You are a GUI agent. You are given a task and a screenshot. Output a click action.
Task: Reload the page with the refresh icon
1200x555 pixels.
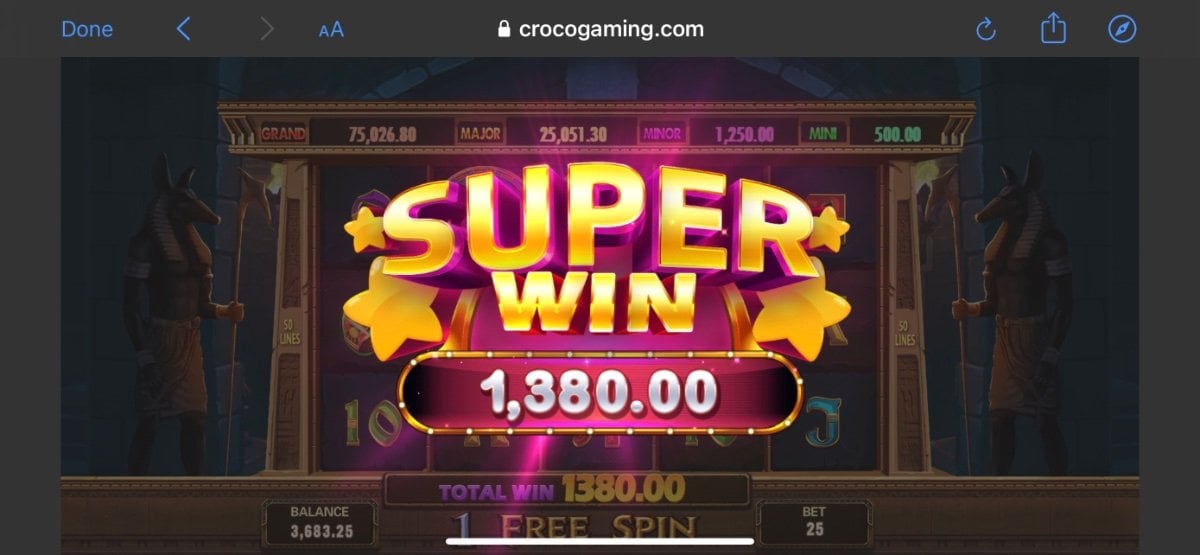point(986,30)
